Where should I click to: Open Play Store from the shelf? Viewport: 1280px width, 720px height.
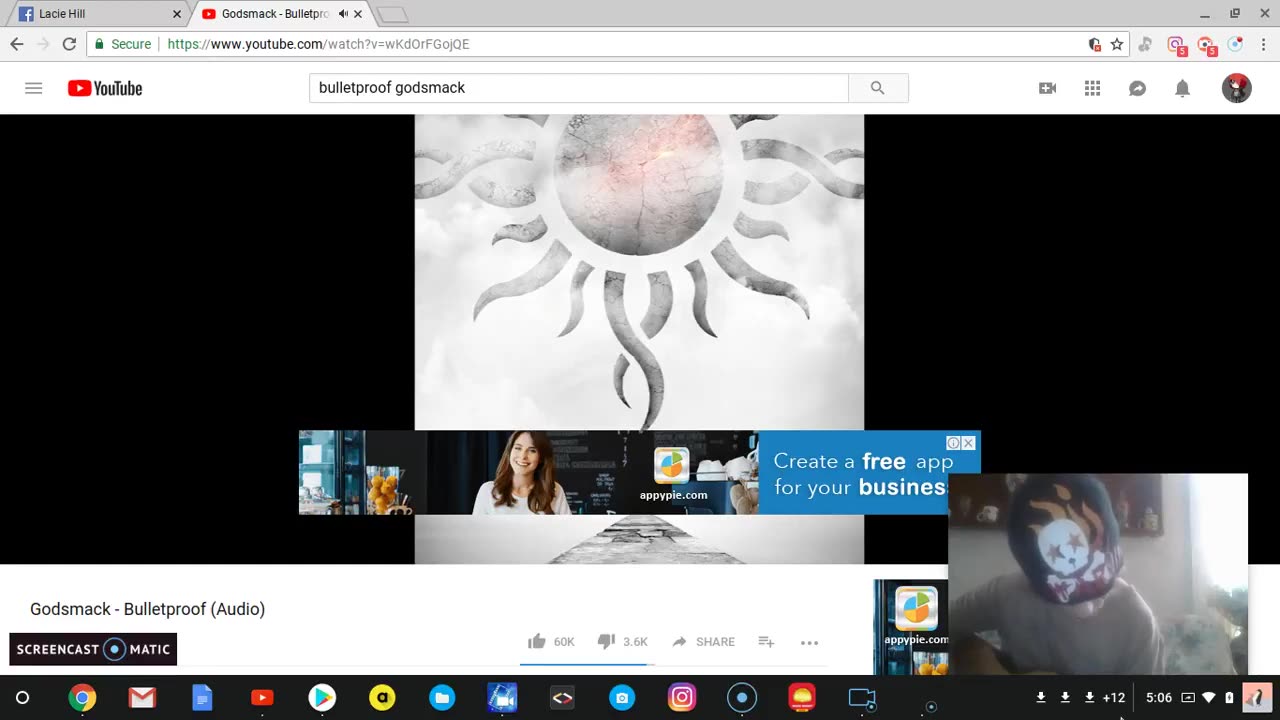(322, 698)
